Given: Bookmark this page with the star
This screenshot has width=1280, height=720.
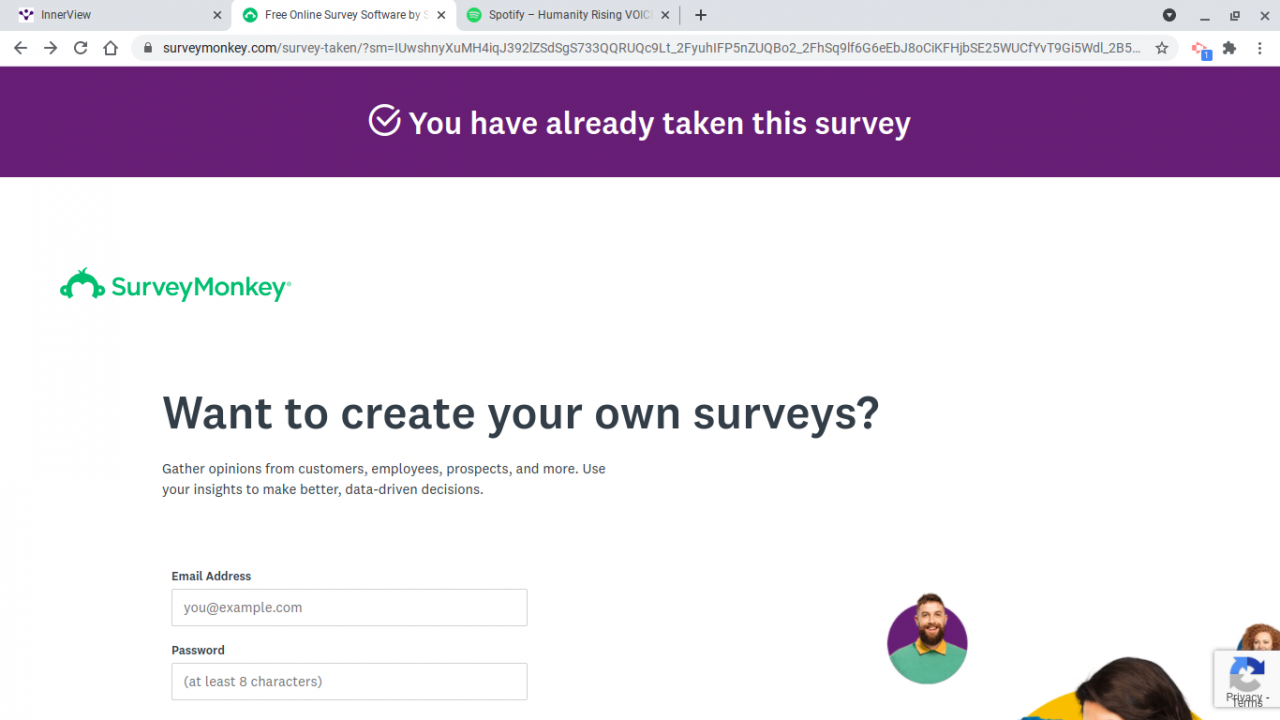Looking at the screenshot, I should point(1162,48).
